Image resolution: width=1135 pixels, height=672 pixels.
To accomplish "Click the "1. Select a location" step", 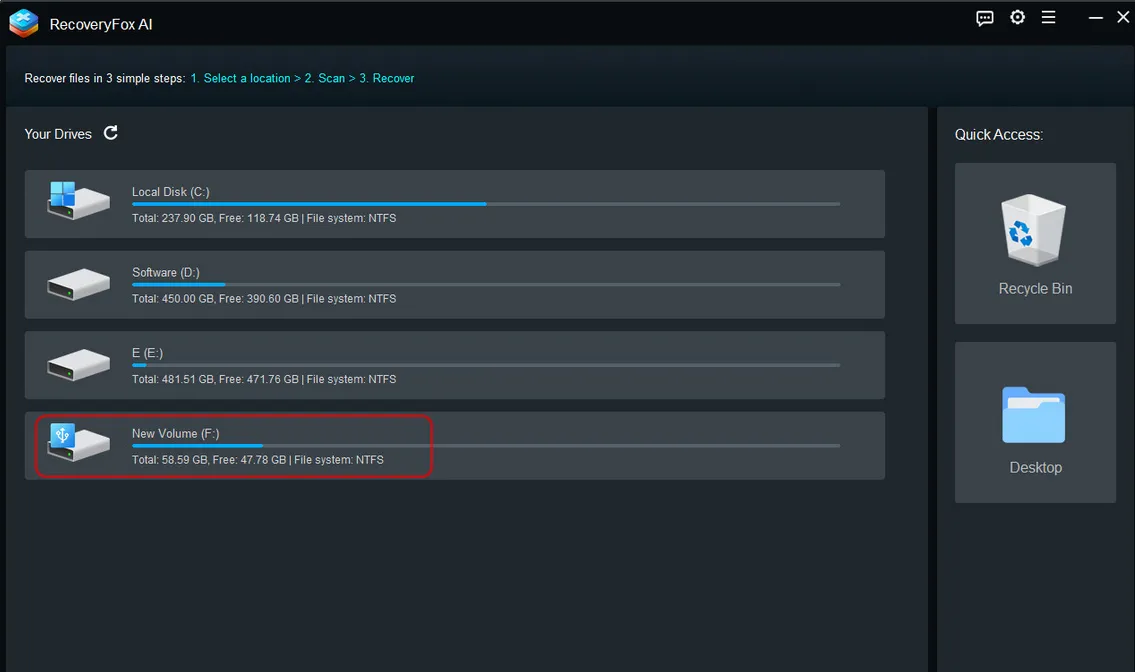I will coord(240,78).
